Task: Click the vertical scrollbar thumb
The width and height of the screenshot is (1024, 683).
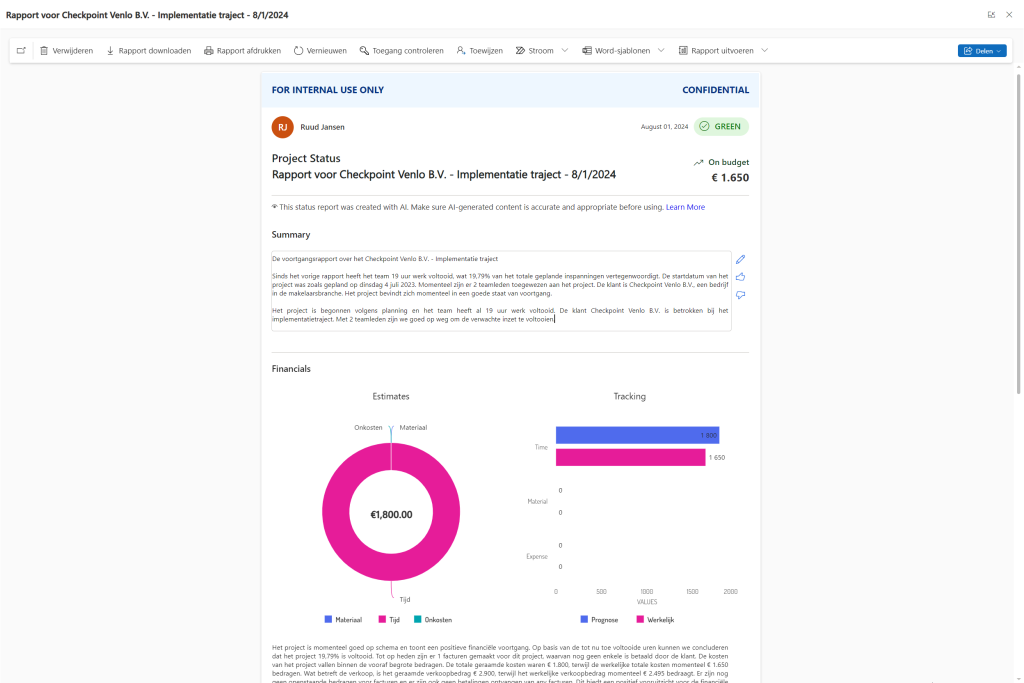Action: point(1018,234)
